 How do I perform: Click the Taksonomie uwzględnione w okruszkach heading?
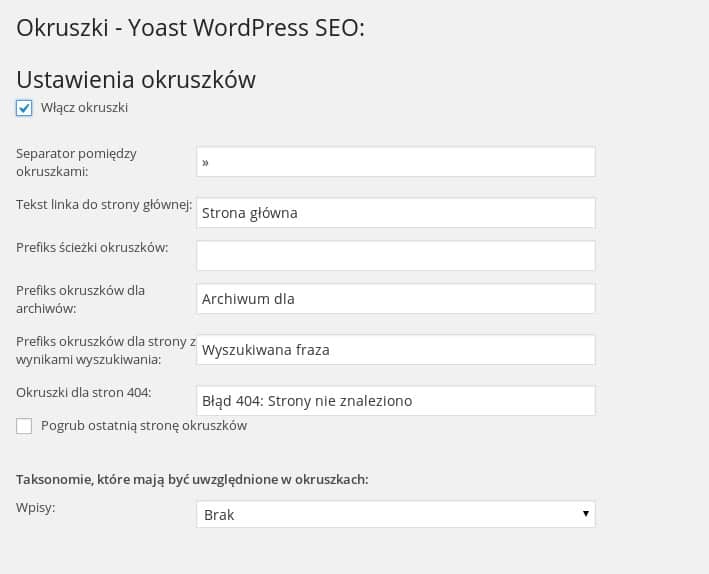(192, 479)
